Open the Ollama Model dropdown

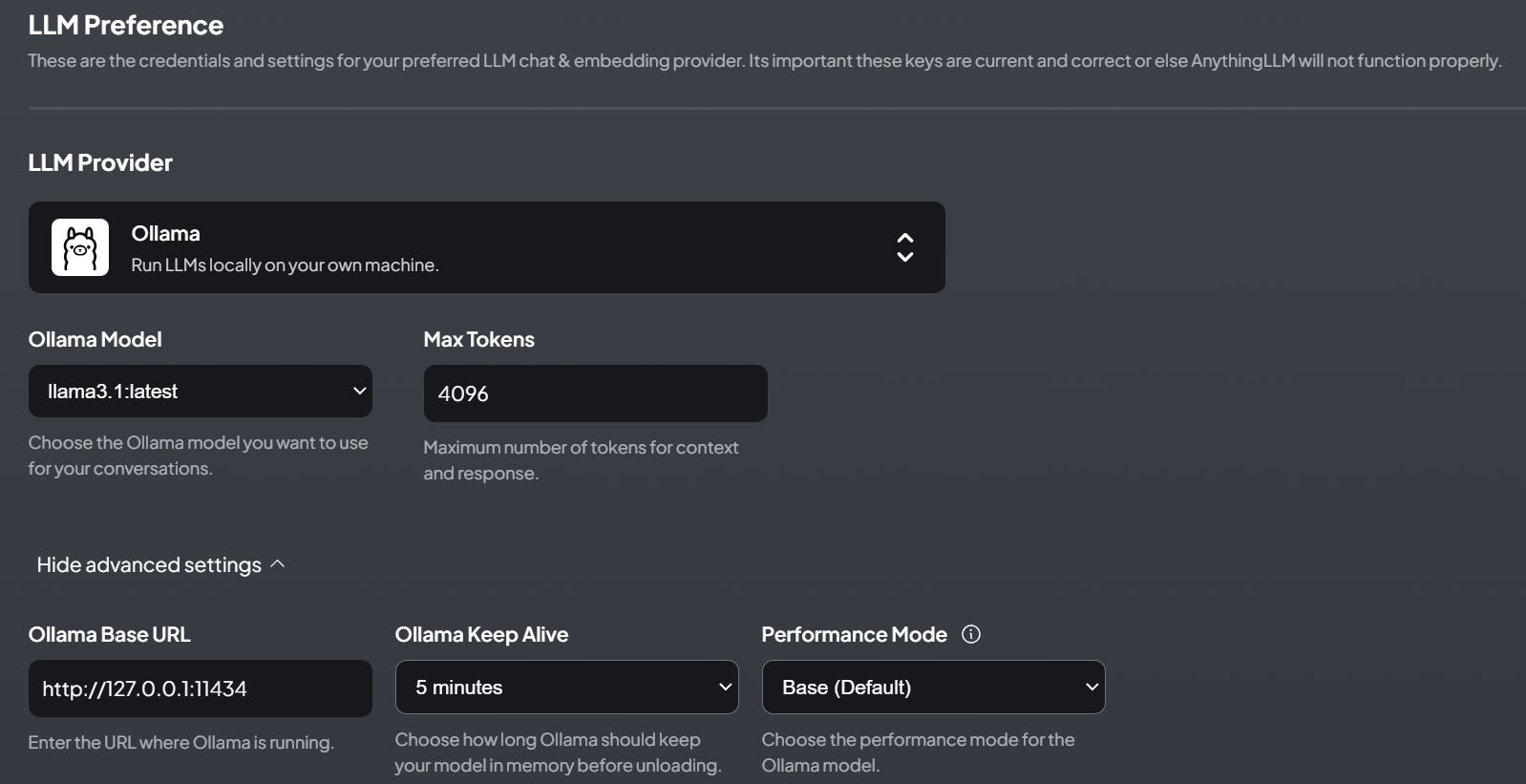(x=201, y=391)
